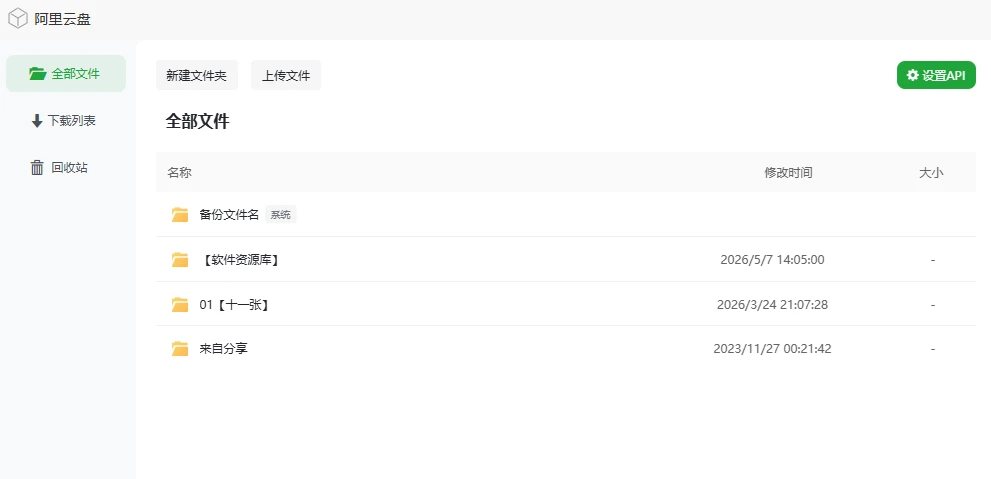Open the 来自分享 folder name
This screenshot has height=479, width=991.
tap(224, 349)
